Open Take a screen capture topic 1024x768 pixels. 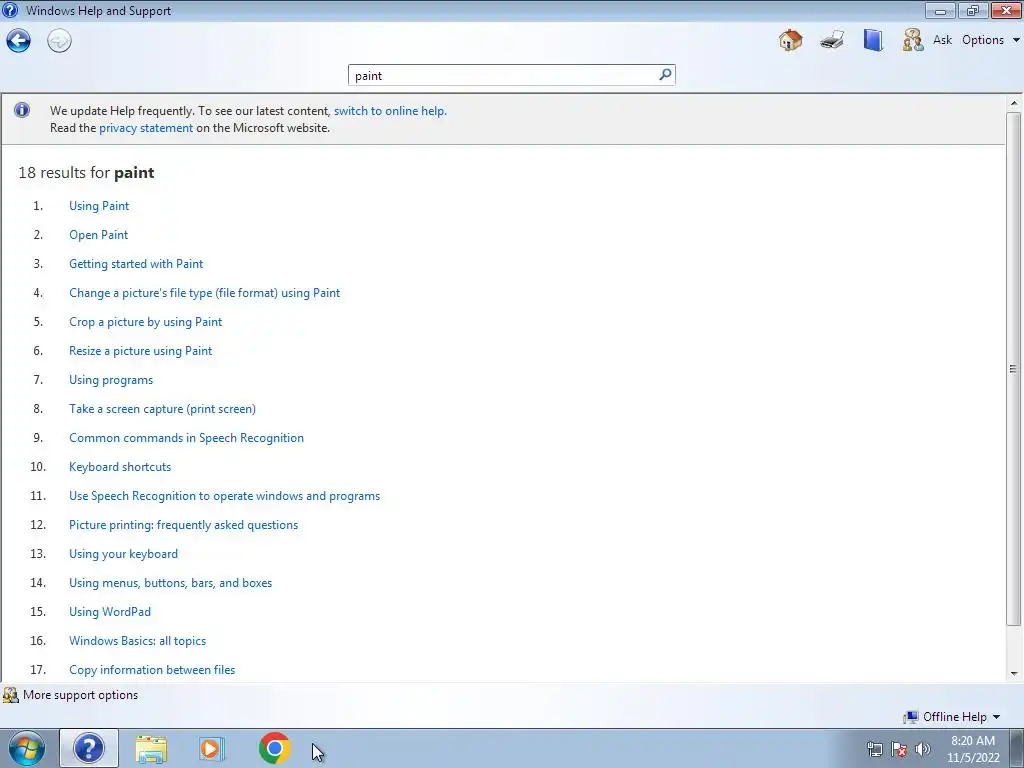(x=163, y=409)
